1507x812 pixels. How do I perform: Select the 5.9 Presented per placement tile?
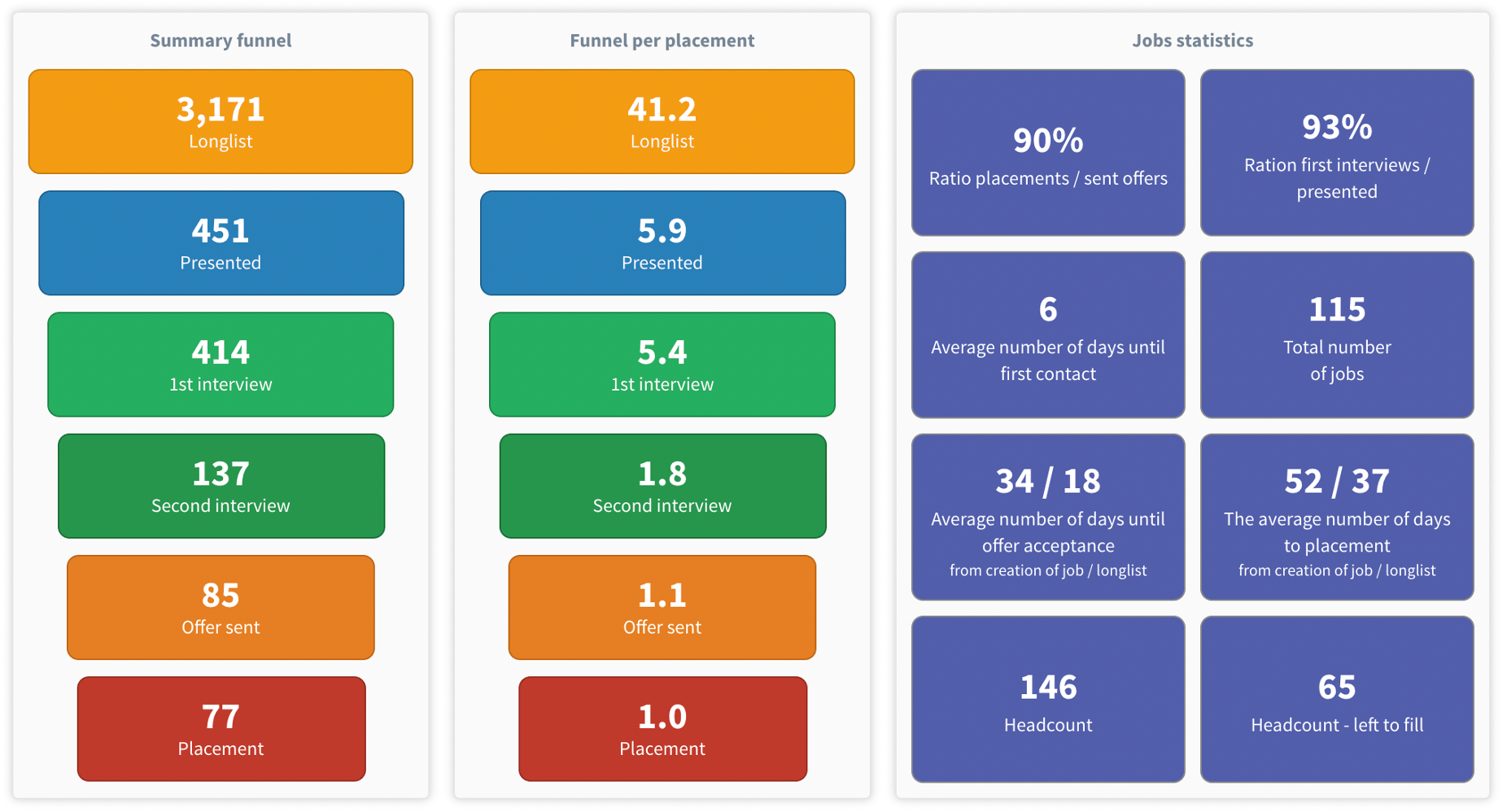[x=663, y=242]
